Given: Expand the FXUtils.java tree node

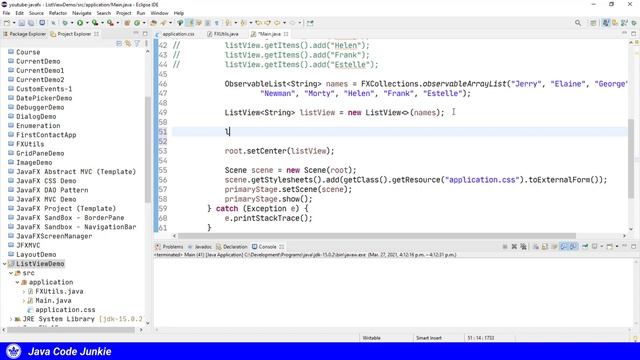Looking at the screenshot, I should [24, 291].
